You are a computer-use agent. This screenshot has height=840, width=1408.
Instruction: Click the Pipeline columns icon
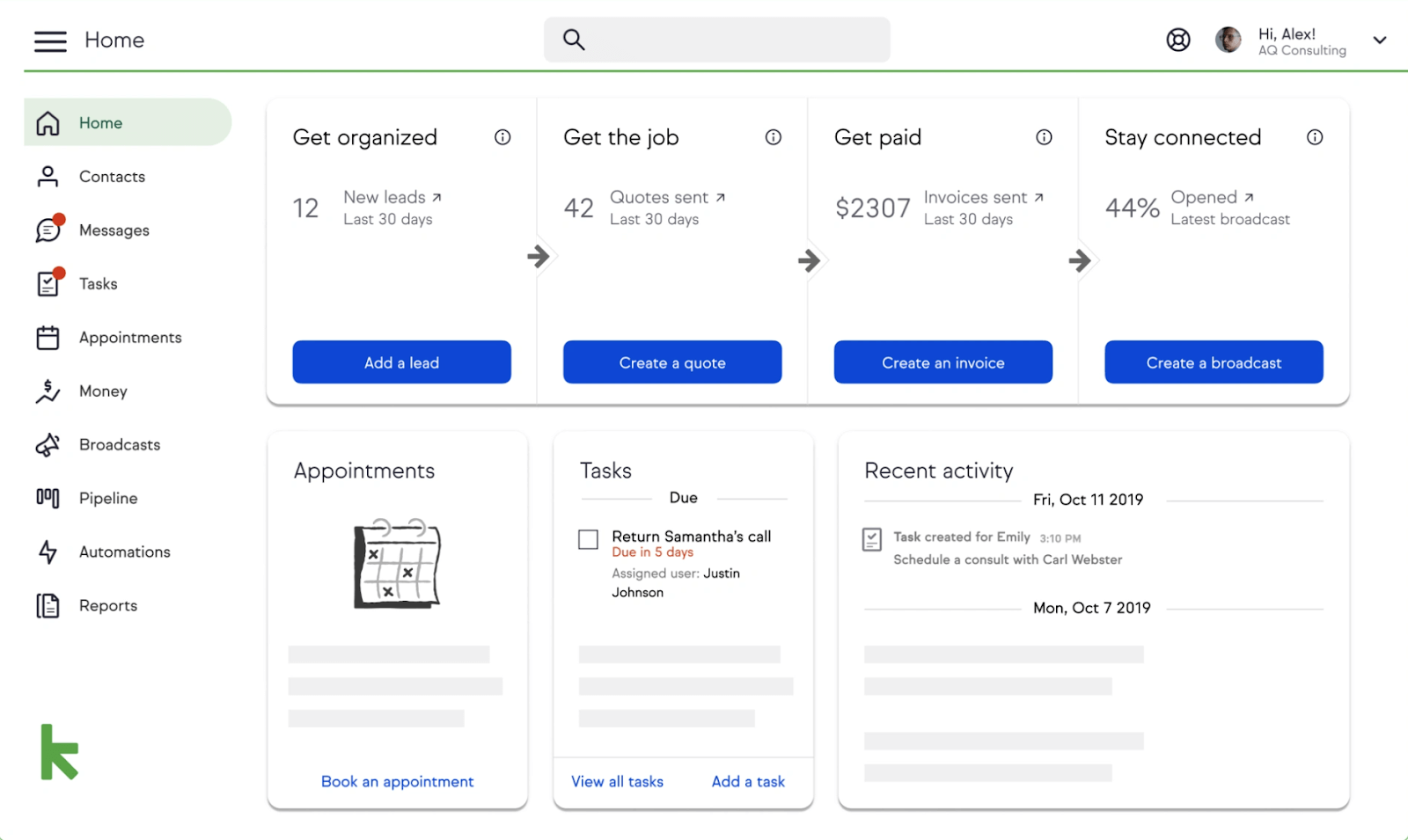pos(48,499)
